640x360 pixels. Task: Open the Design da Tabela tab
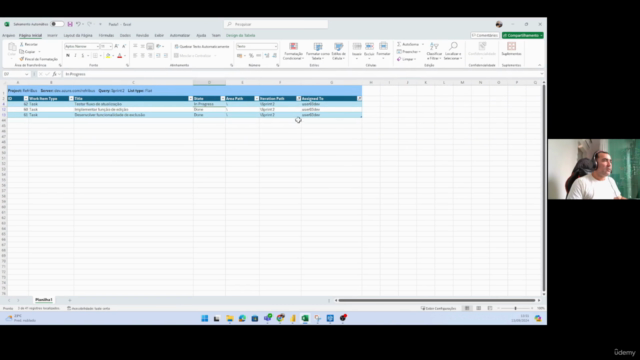[x=240, y=36]
